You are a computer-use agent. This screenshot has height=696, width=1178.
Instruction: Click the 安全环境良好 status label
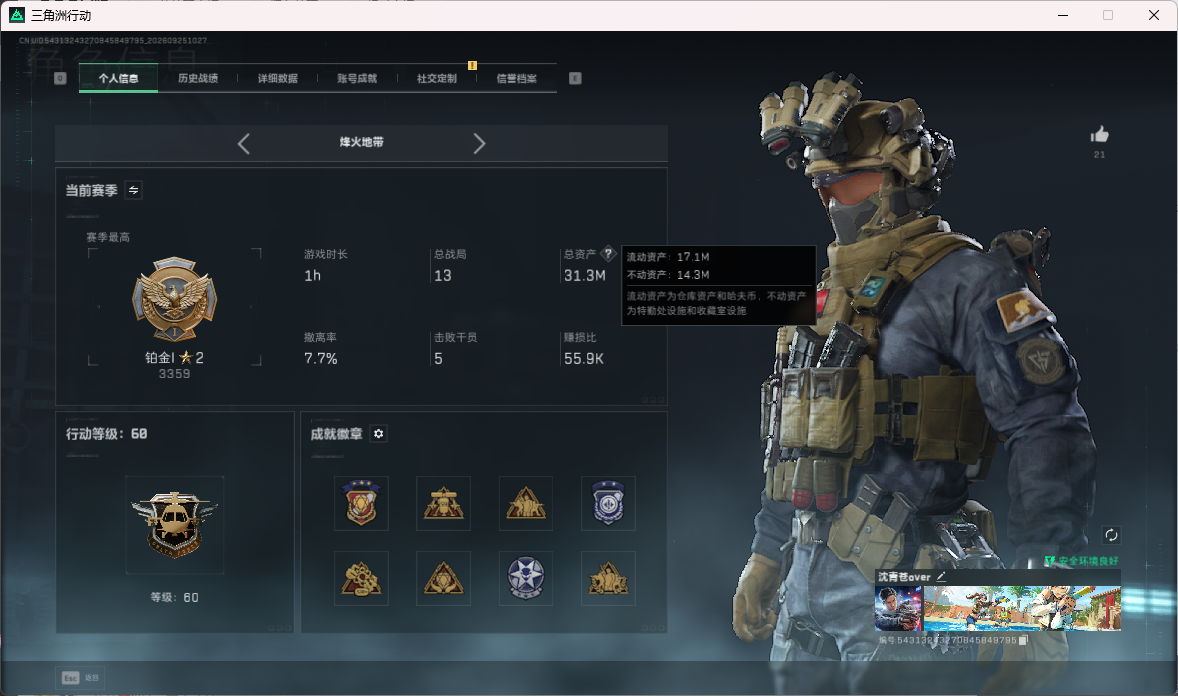1082,561
